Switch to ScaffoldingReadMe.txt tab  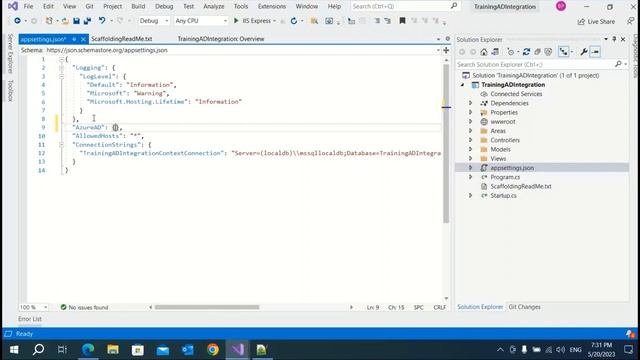[122, 39]
